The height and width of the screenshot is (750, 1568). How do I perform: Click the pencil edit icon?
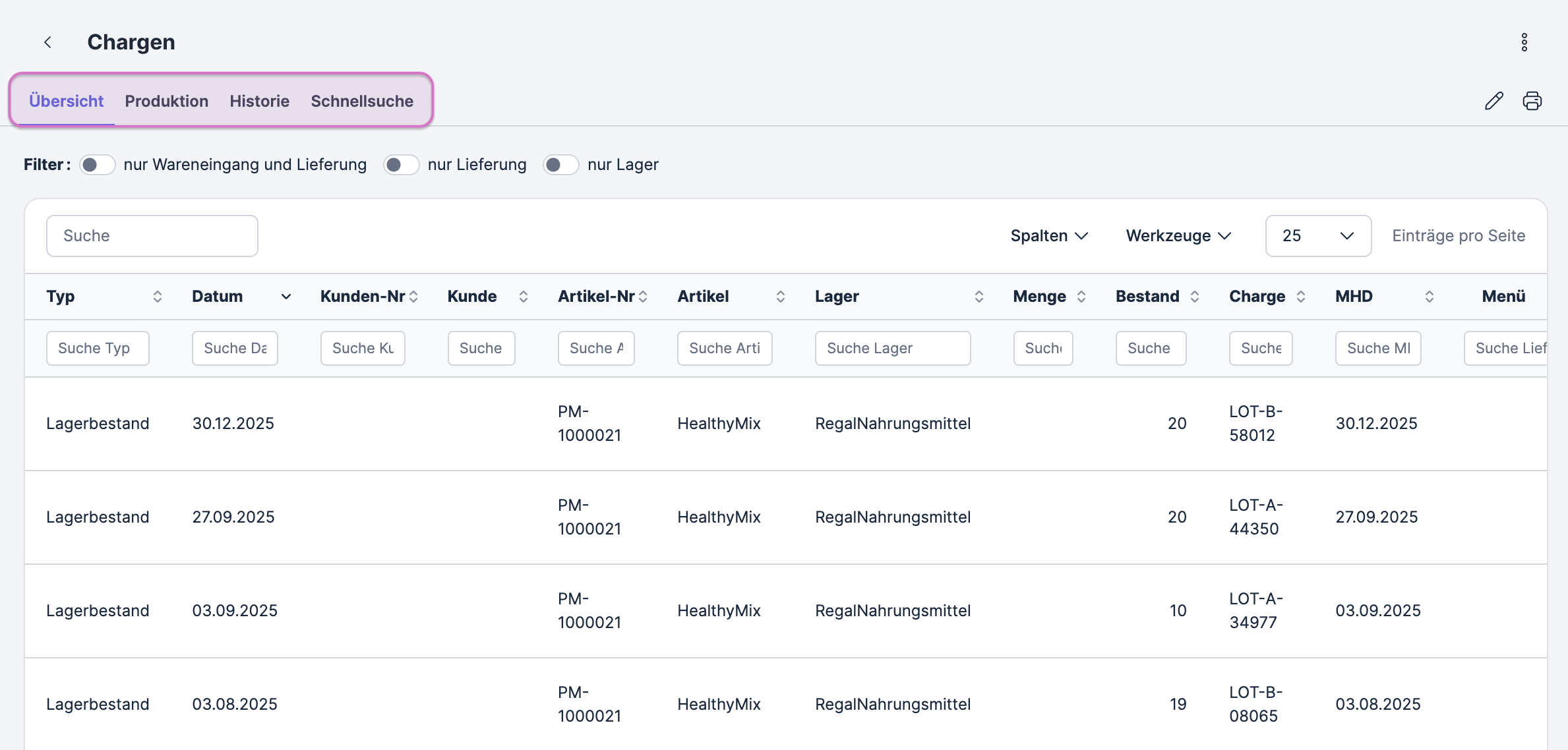click(x=1493, y=101)
